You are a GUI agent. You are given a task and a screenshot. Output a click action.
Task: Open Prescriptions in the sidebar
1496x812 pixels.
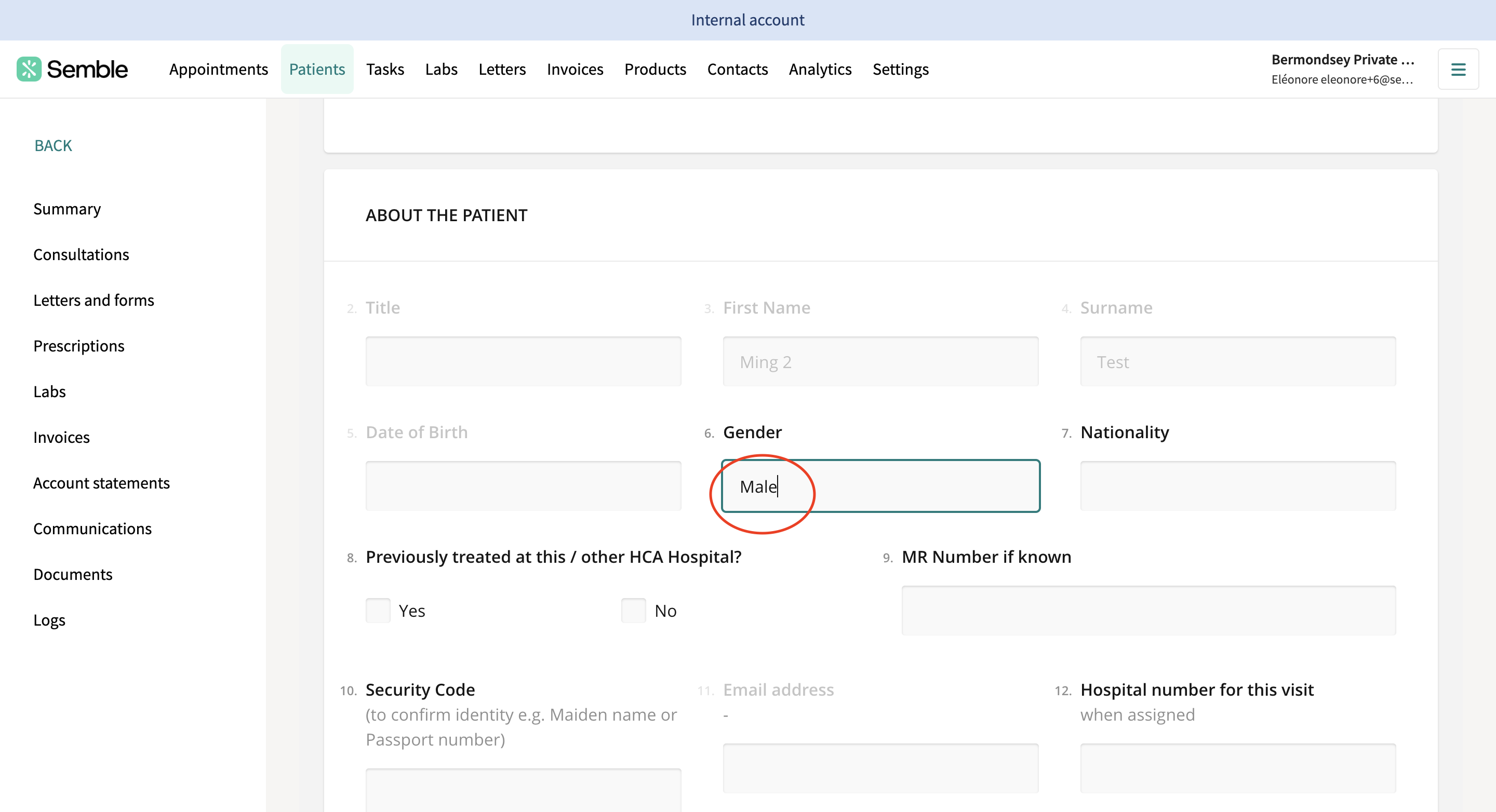[78, 346]
